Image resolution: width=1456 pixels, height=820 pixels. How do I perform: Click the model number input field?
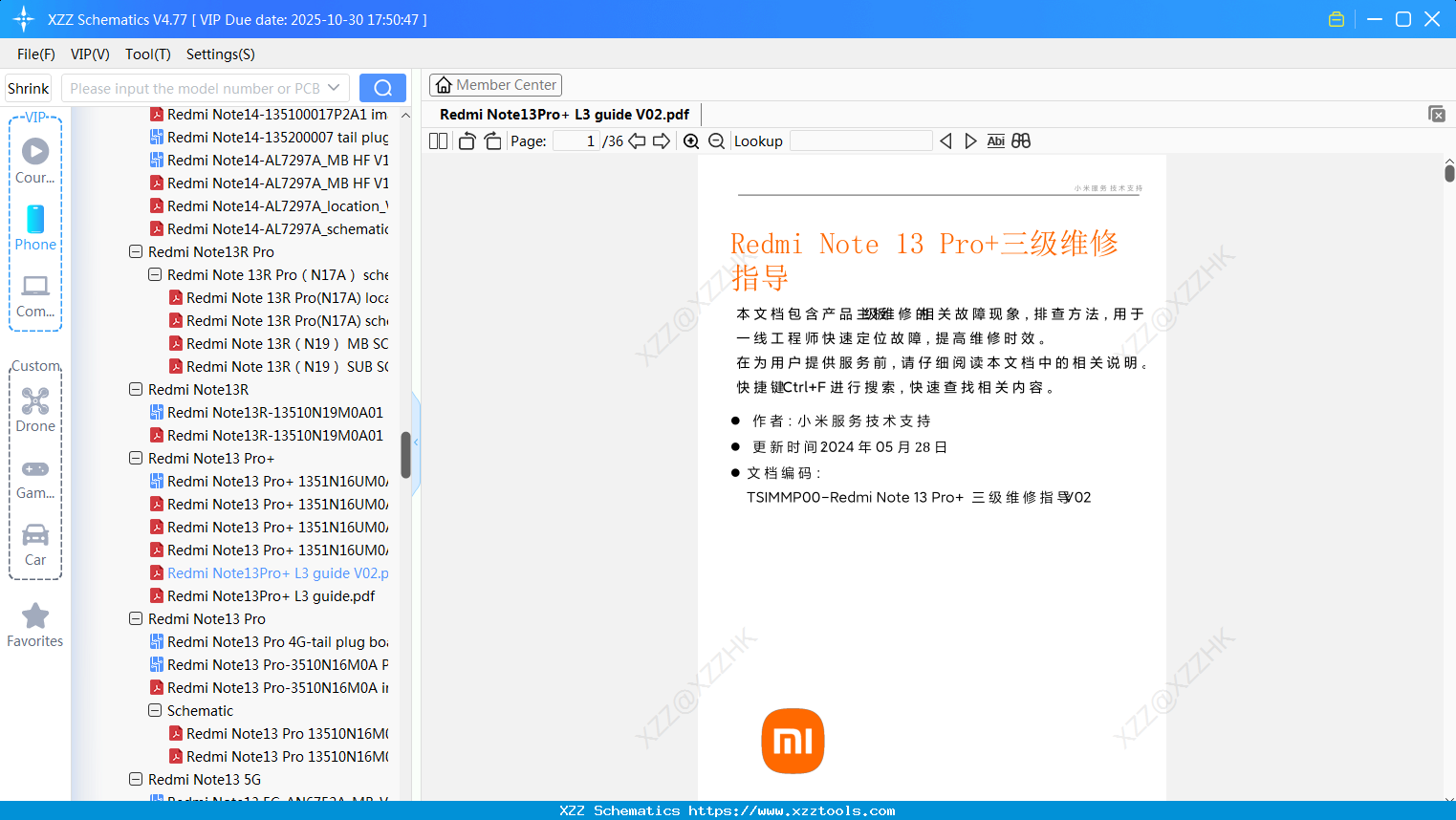[201, 87]
